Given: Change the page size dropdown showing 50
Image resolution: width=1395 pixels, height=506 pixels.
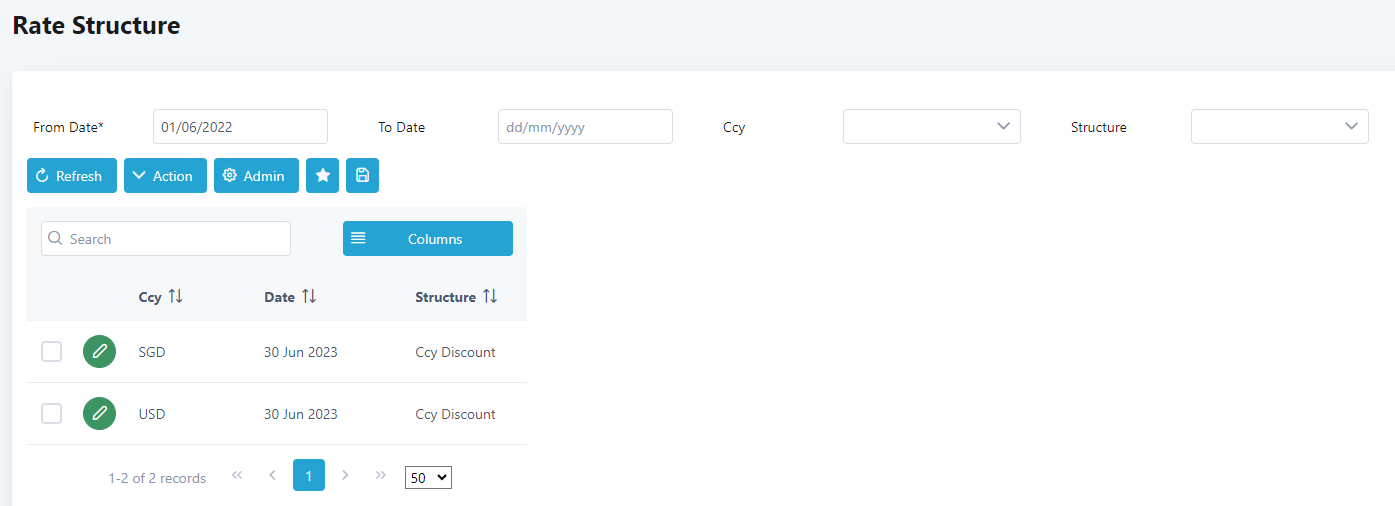Looking at the screenshot, I should coord(428,478).
